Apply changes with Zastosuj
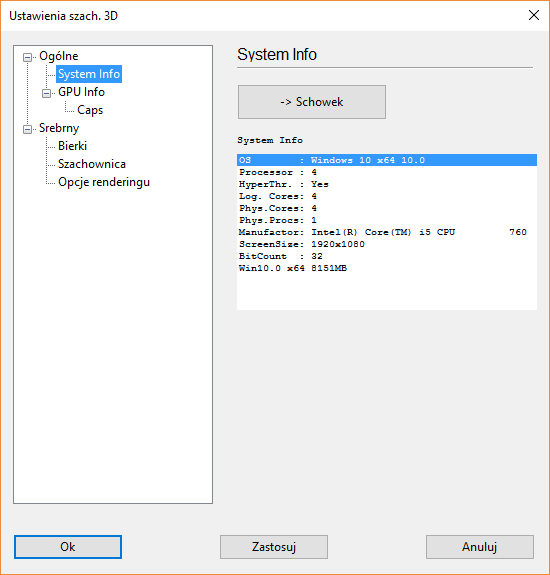550x575 pixels. (274, 547)
